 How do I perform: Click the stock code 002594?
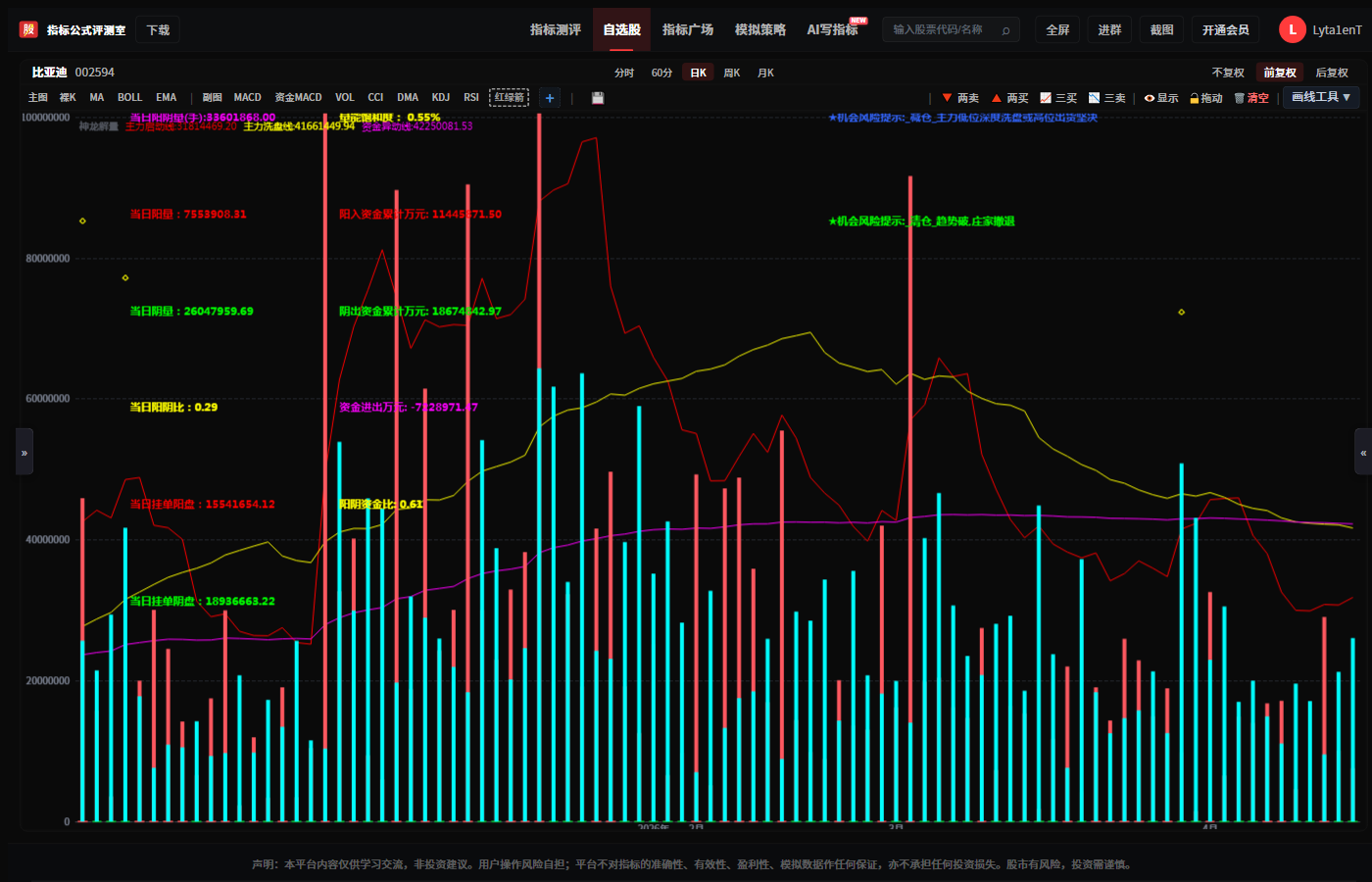[95, 73]
